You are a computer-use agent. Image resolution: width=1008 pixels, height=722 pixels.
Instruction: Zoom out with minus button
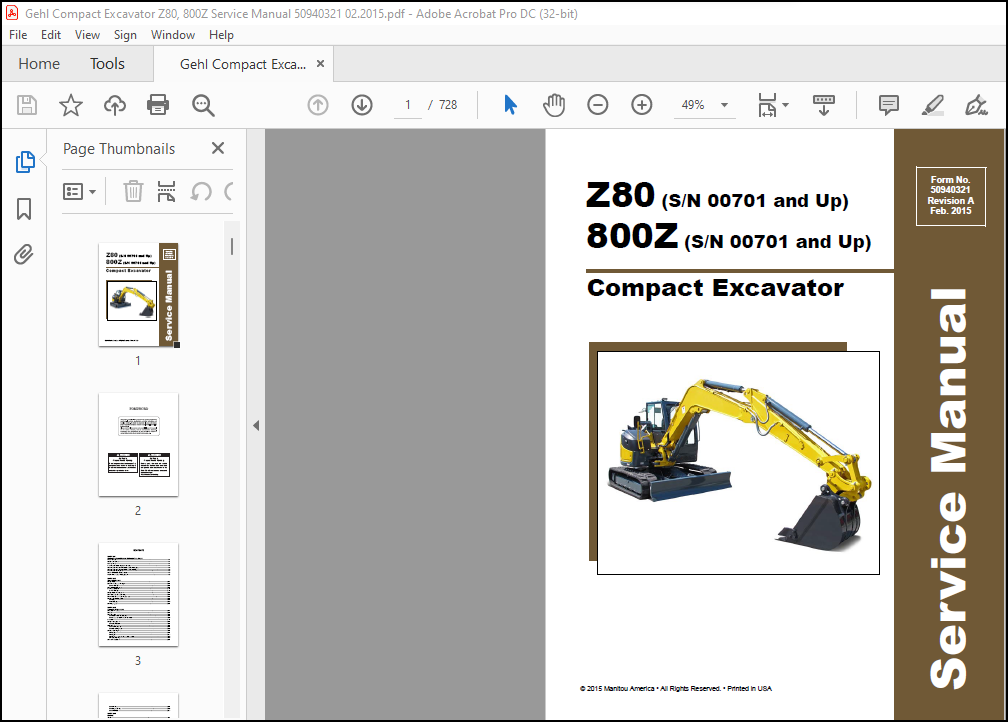tap(597, 105)
